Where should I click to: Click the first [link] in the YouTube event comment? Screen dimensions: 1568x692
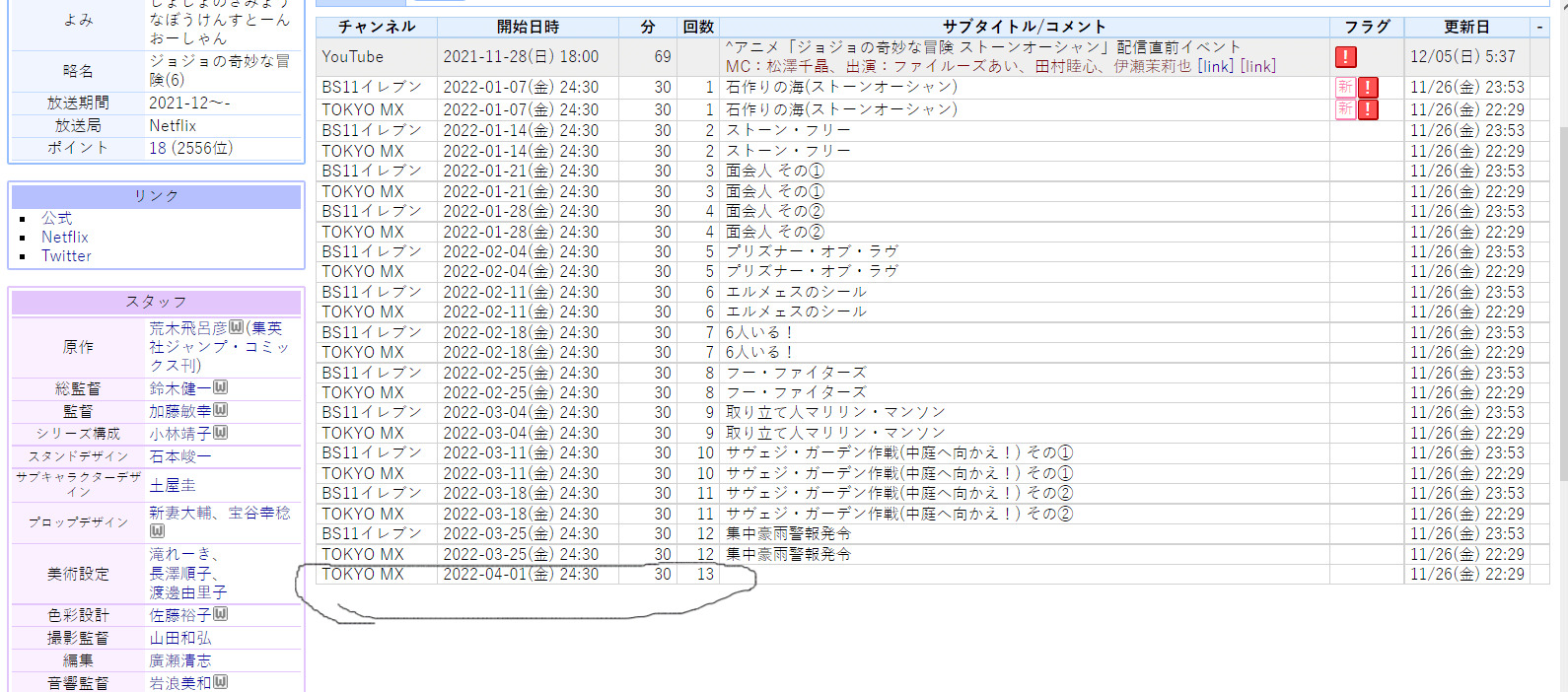[x=1215, y=66]
